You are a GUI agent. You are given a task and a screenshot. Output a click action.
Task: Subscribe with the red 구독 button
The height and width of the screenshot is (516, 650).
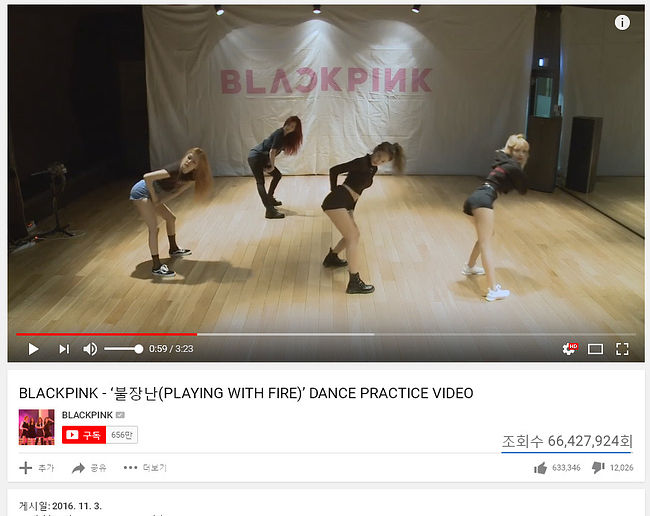pyautogui.click(x=84, y=435)
